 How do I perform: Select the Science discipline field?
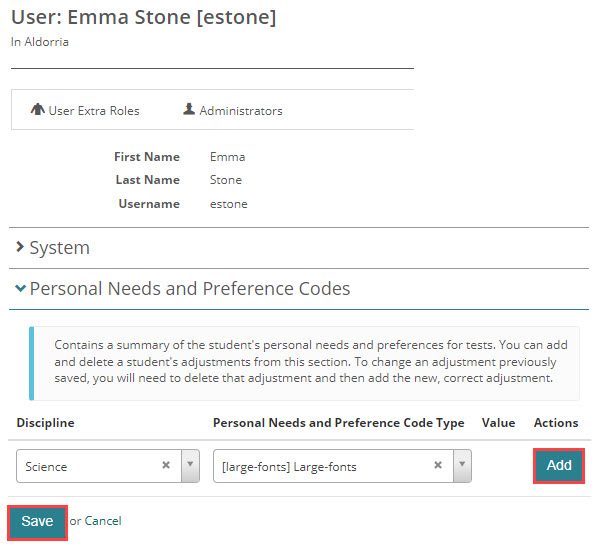click(x=108, y=466)
